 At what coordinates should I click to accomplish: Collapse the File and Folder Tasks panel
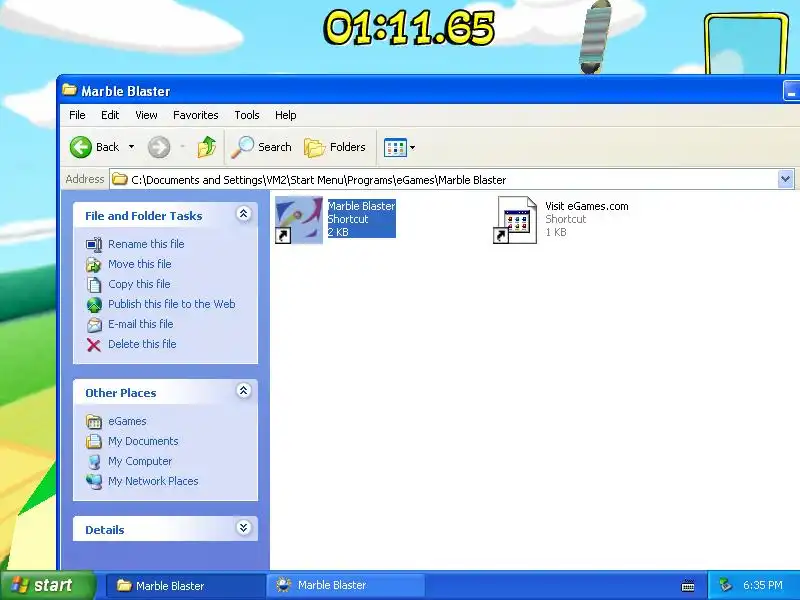[x=243, y=214]
